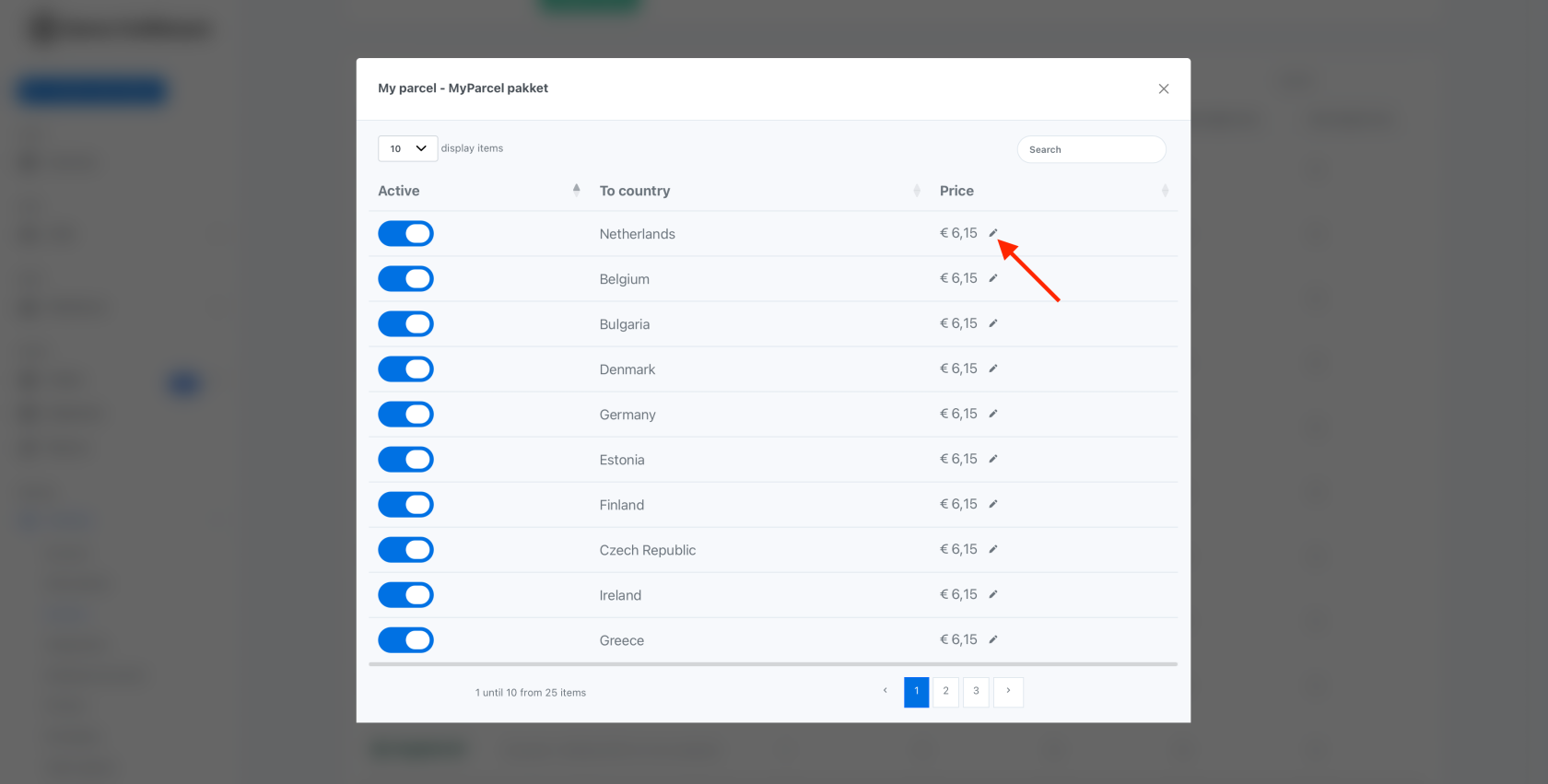
Task: Select the Netherlands country cell
Action: click(x=638, y=234)
